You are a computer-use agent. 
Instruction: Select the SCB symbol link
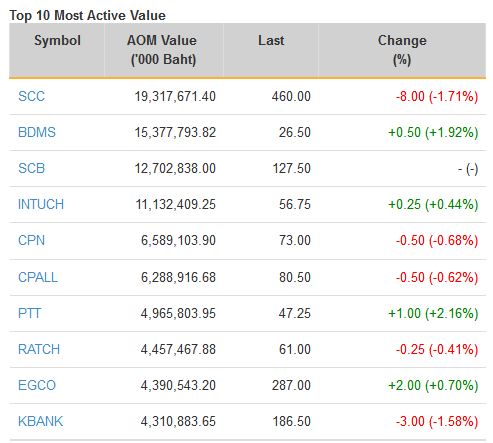pos(31,168)
